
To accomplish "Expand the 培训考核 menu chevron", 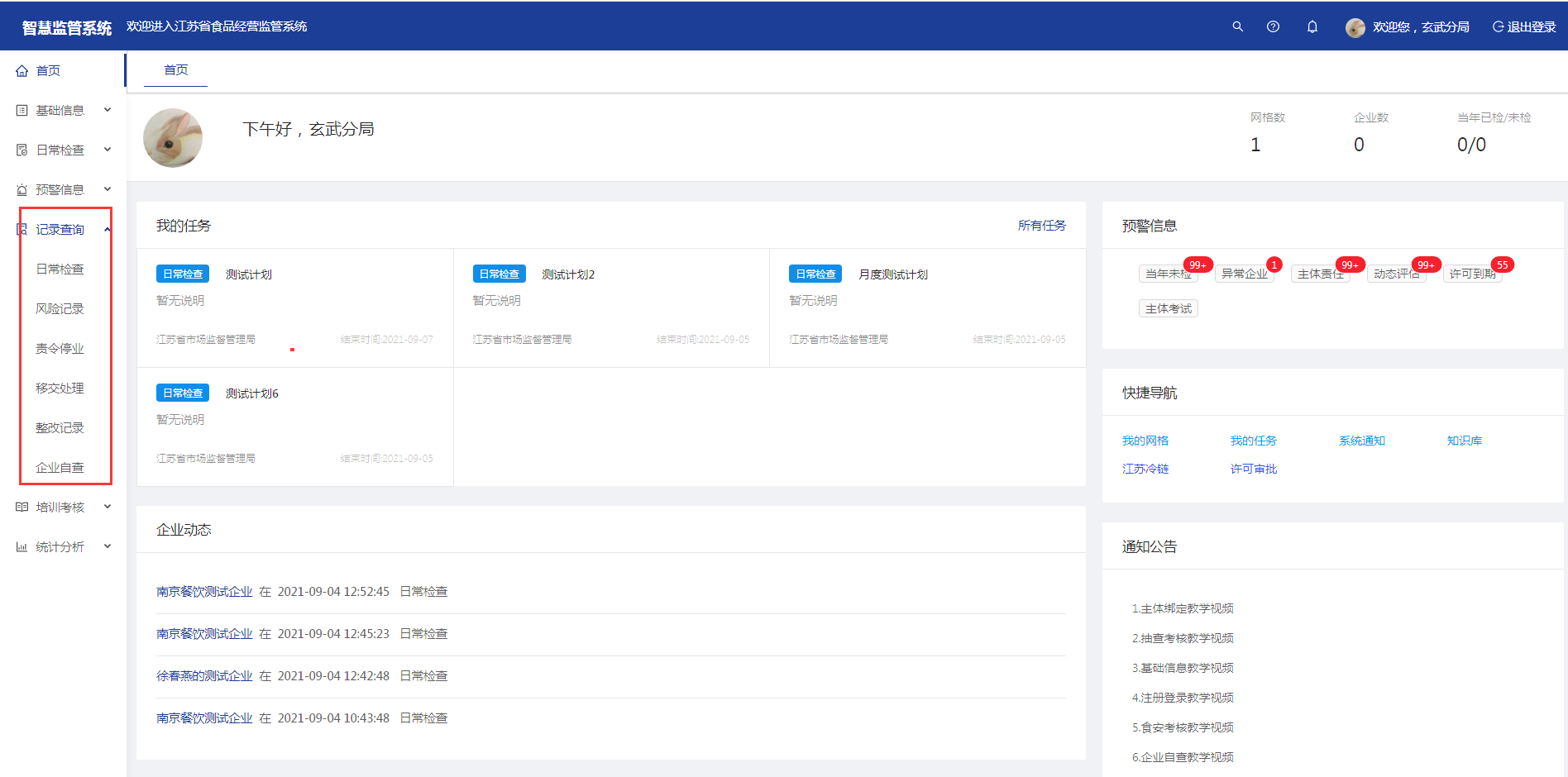I will [108, 507].
